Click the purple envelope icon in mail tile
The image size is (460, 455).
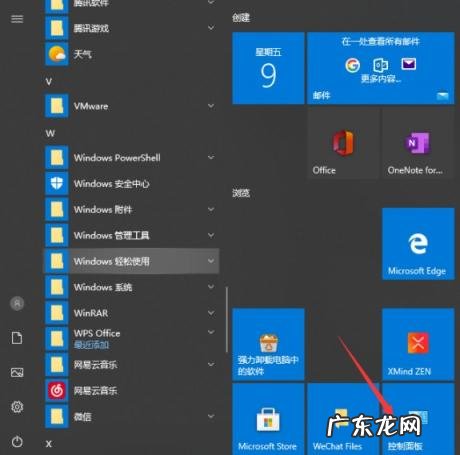(409, 64)
